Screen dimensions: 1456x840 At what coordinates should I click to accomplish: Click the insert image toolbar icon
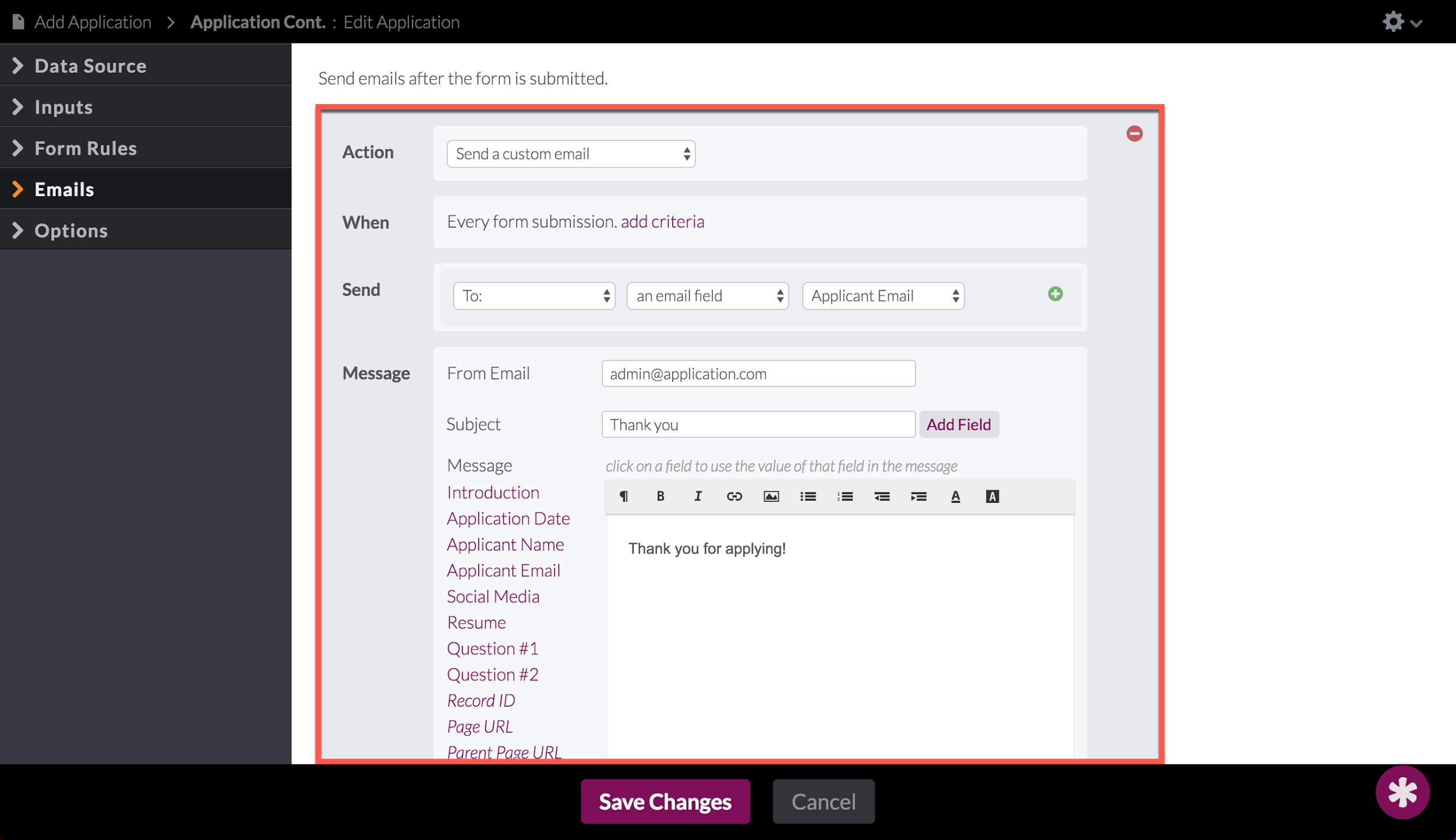(x=771, y=496)
